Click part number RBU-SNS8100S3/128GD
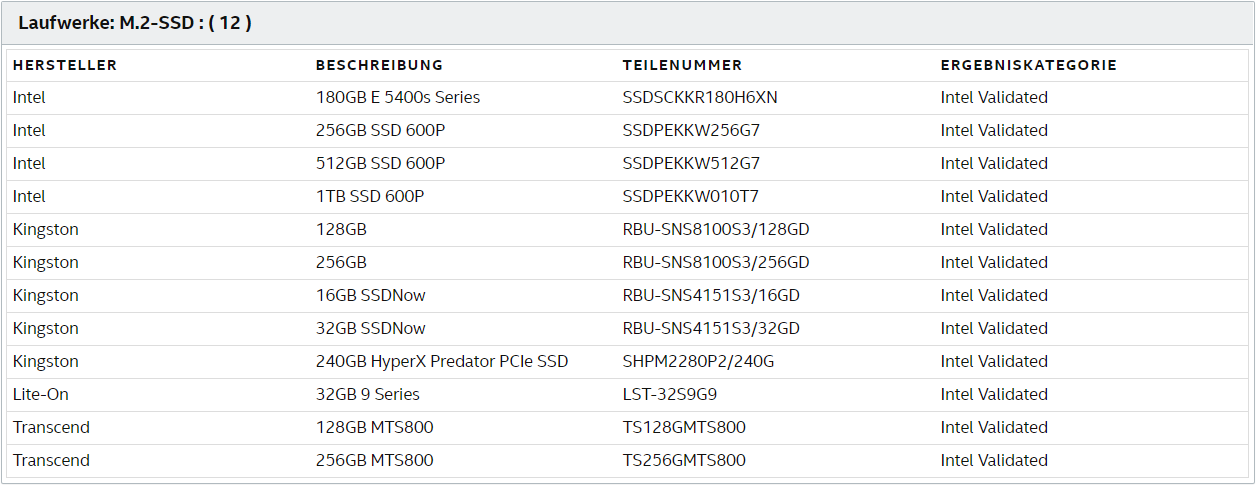1256x485 pixels. [x=716, y=230]
